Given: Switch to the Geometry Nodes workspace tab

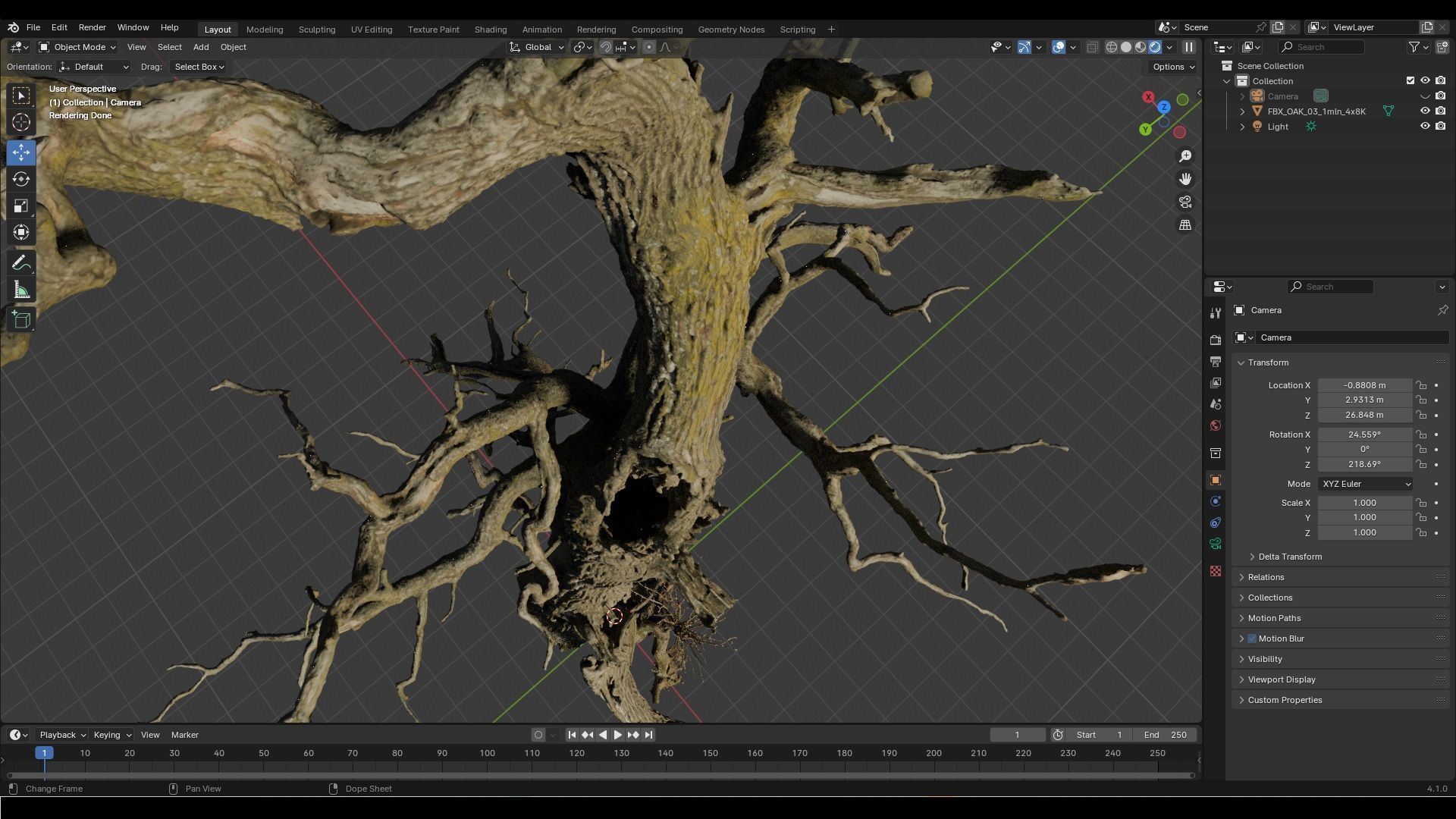Looking at the screenshot, I should click(731, 30).
